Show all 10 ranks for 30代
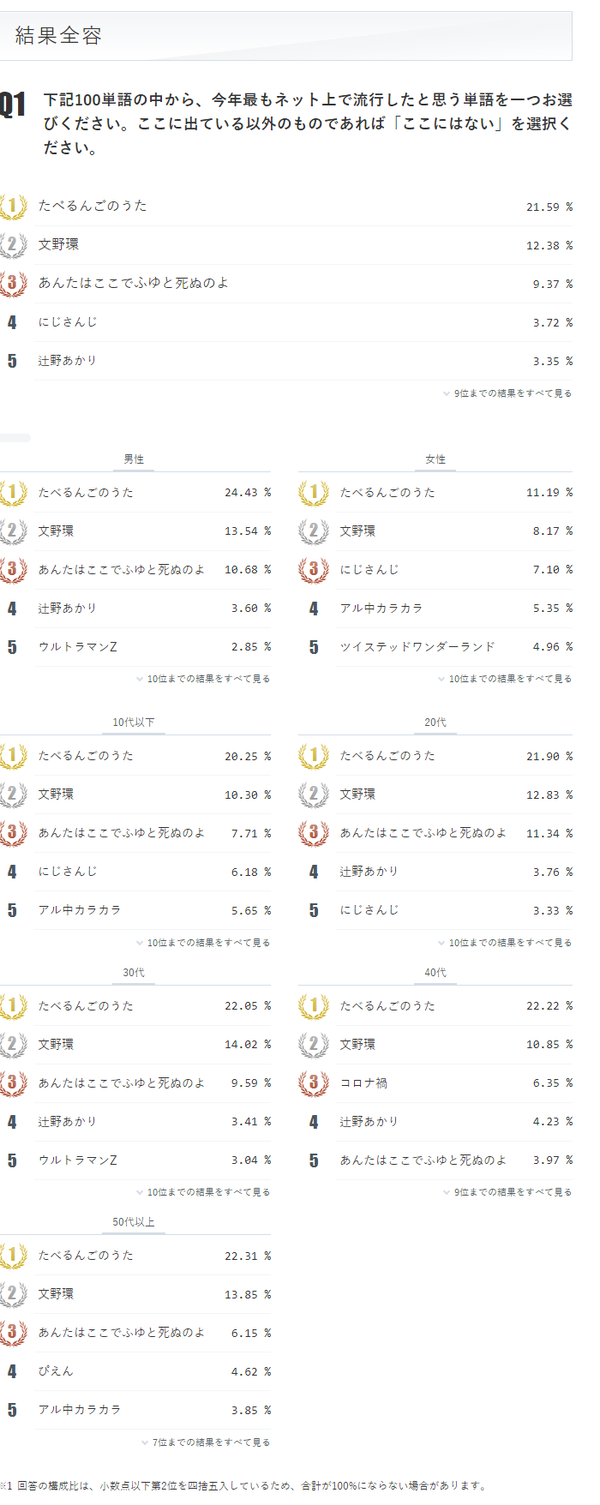The height and width of the screenshot is (1505, 600). pos(203,1193)
